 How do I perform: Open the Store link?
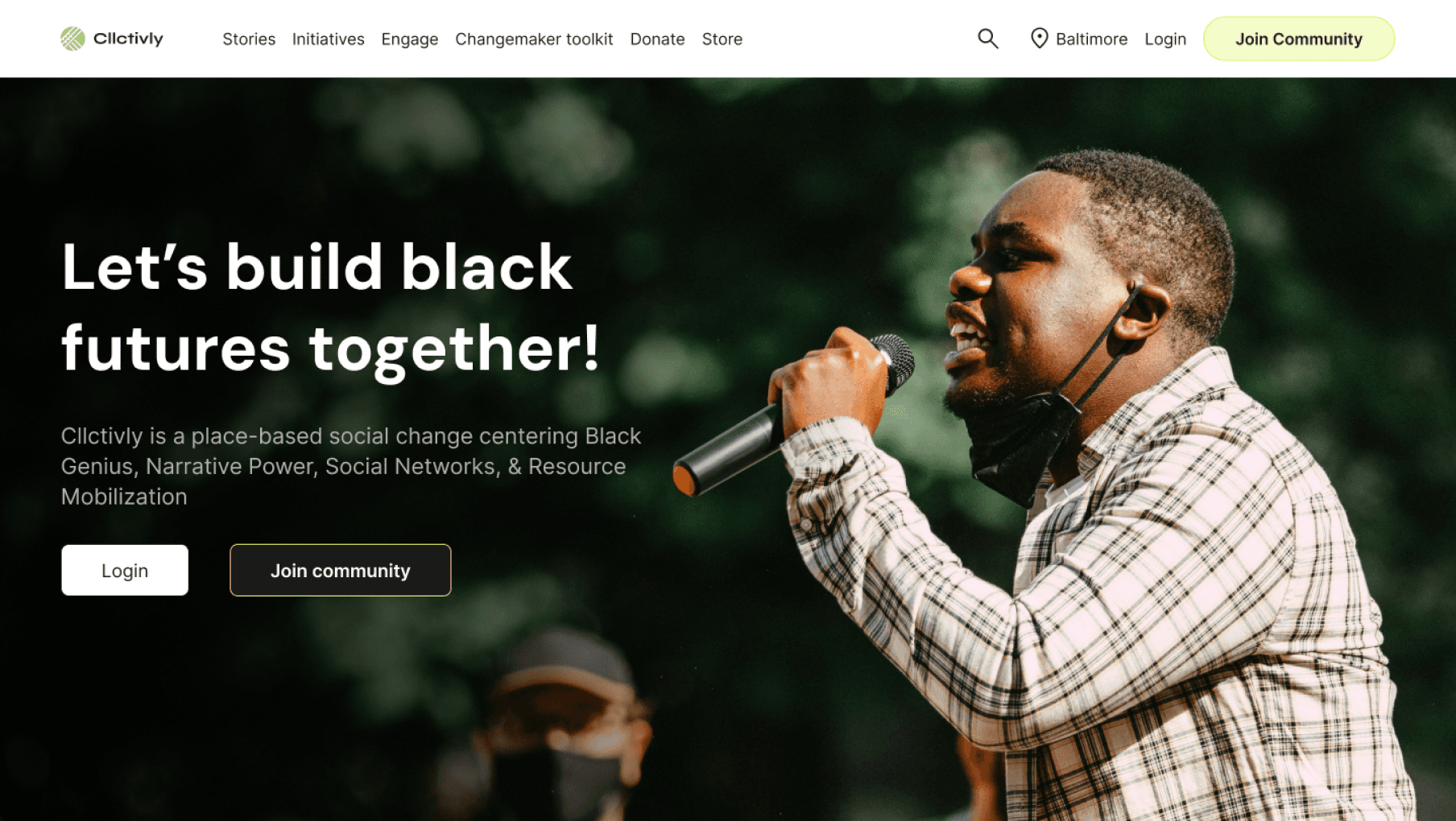point(722,39)
